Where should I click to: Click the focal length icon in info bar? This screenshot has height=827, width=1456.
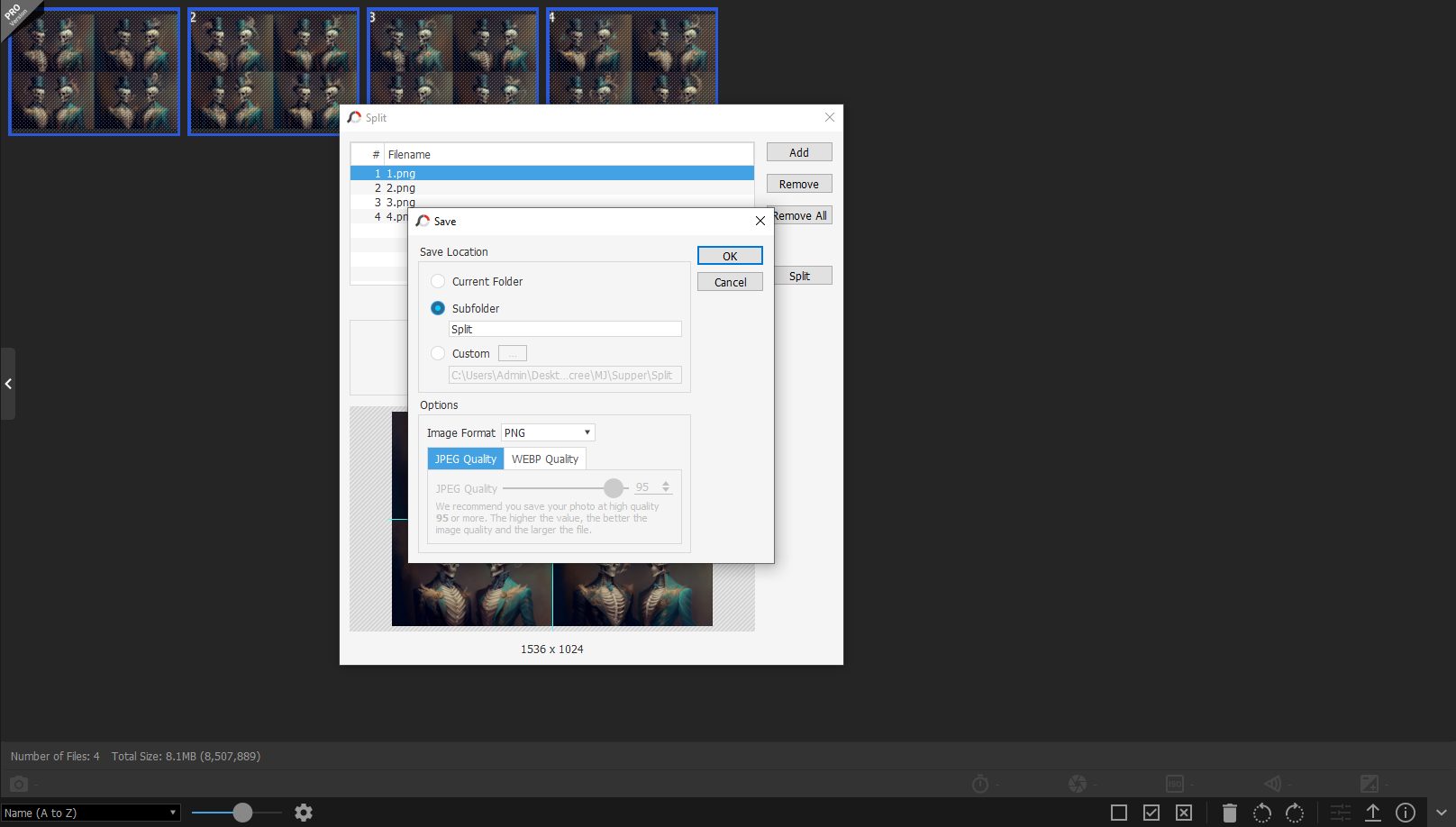click(1272, 784)
